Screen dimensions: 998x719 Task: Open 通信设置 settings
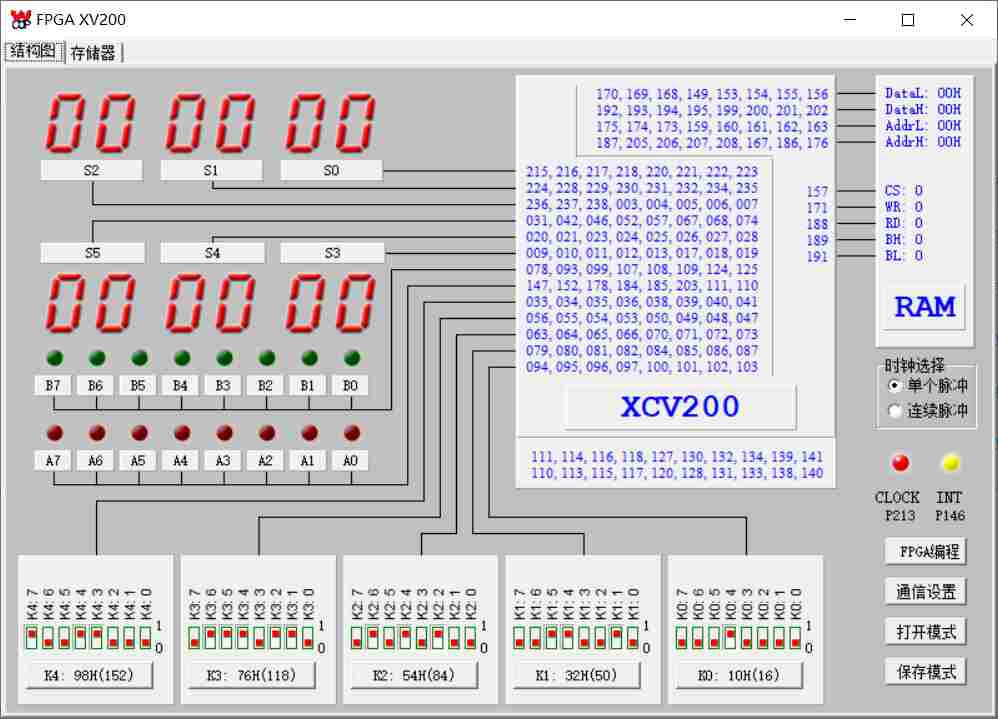(926, 591)
